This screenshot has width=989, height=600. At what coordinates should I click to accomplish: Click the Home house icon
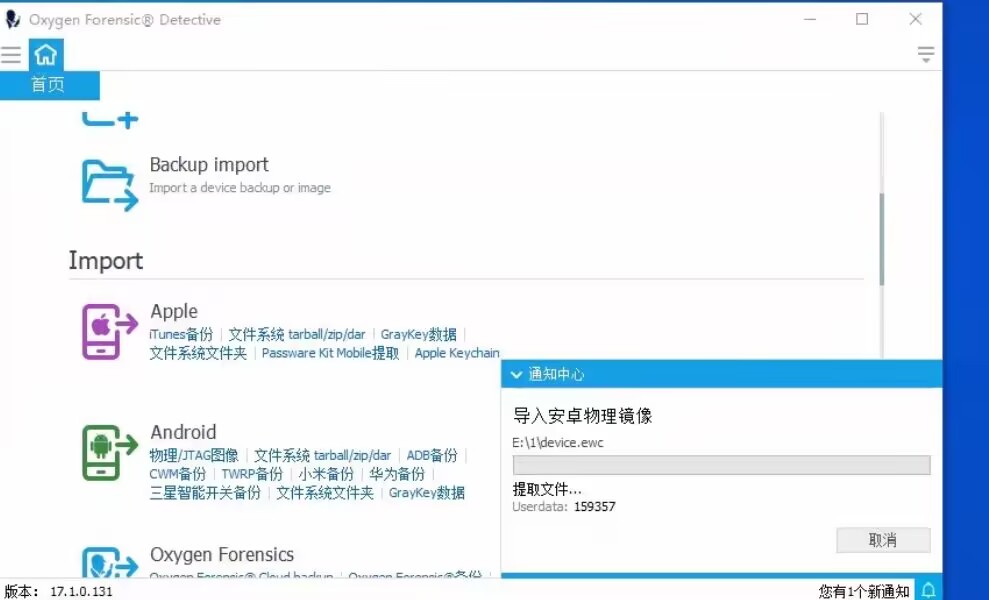click(46, 55)
